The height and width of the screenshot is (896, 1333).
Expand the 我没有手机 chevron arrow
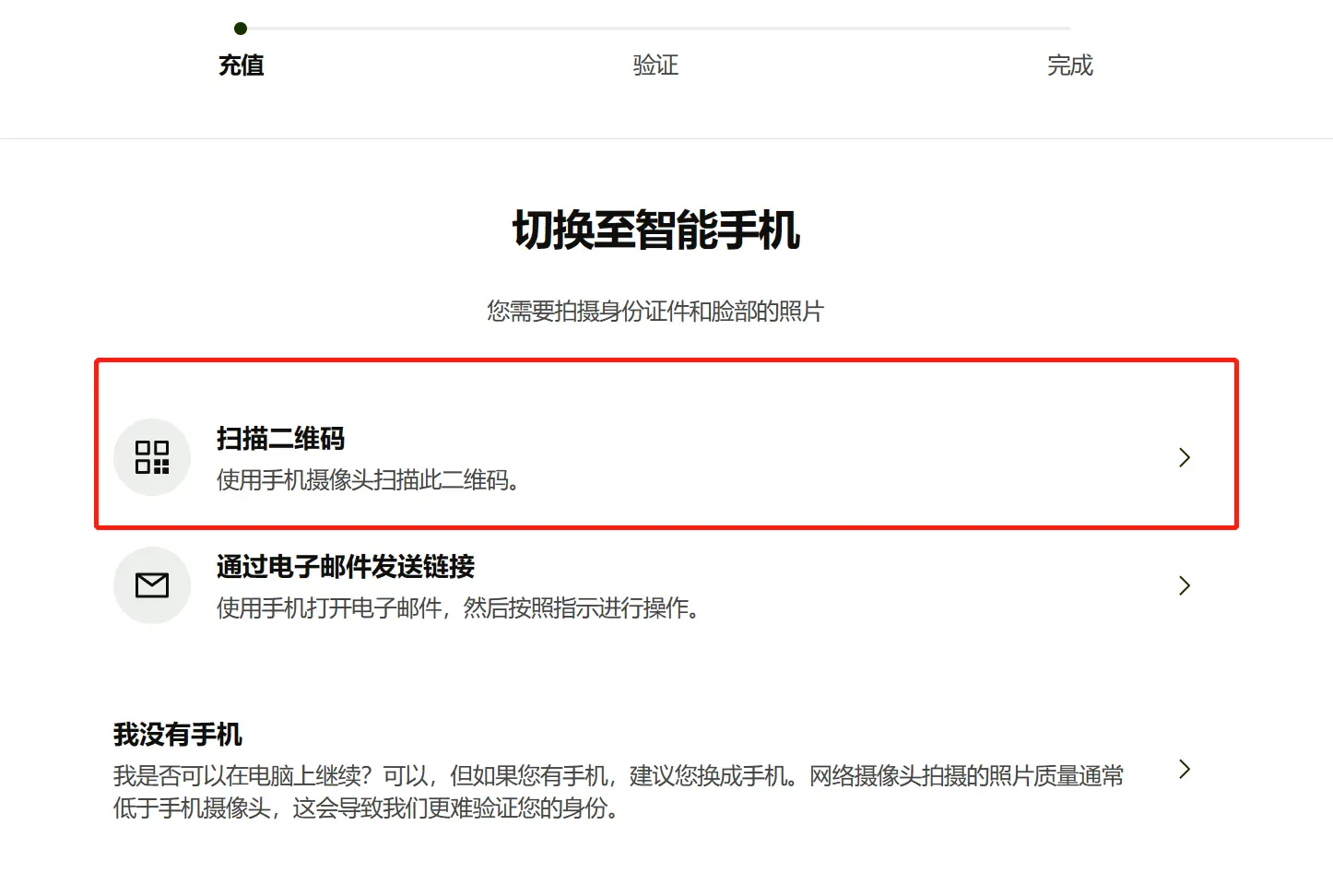tap(1185, 769)
